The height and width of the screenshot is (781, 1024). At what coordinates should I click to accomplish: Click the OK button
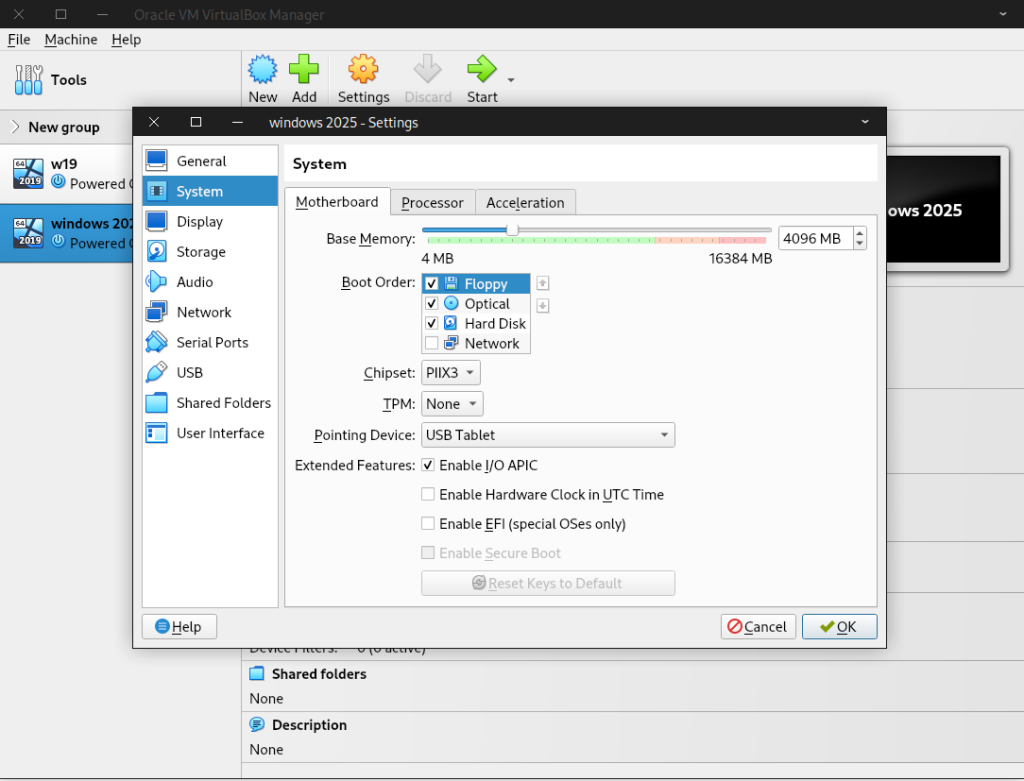point(839,627)
